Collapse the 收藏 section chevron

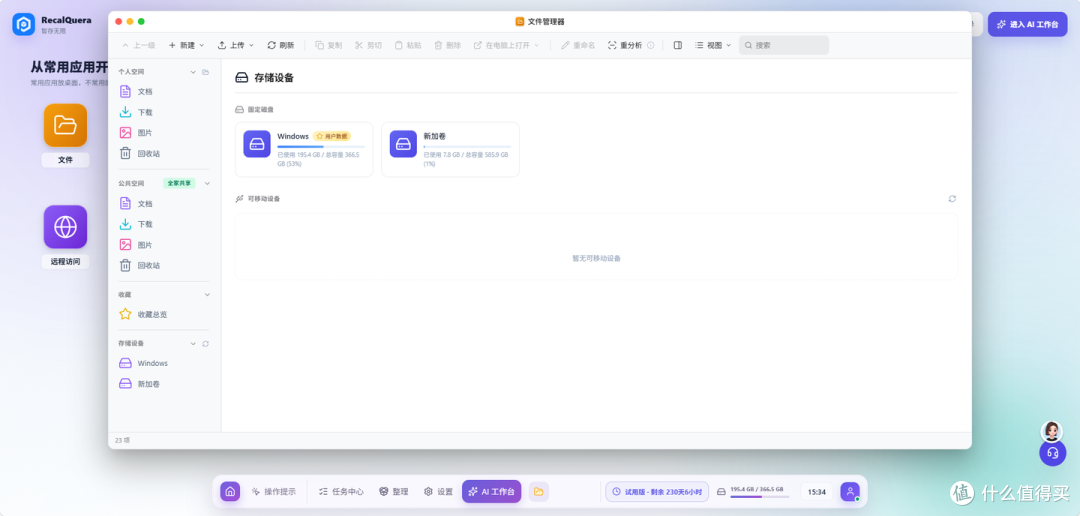(207, 295)
